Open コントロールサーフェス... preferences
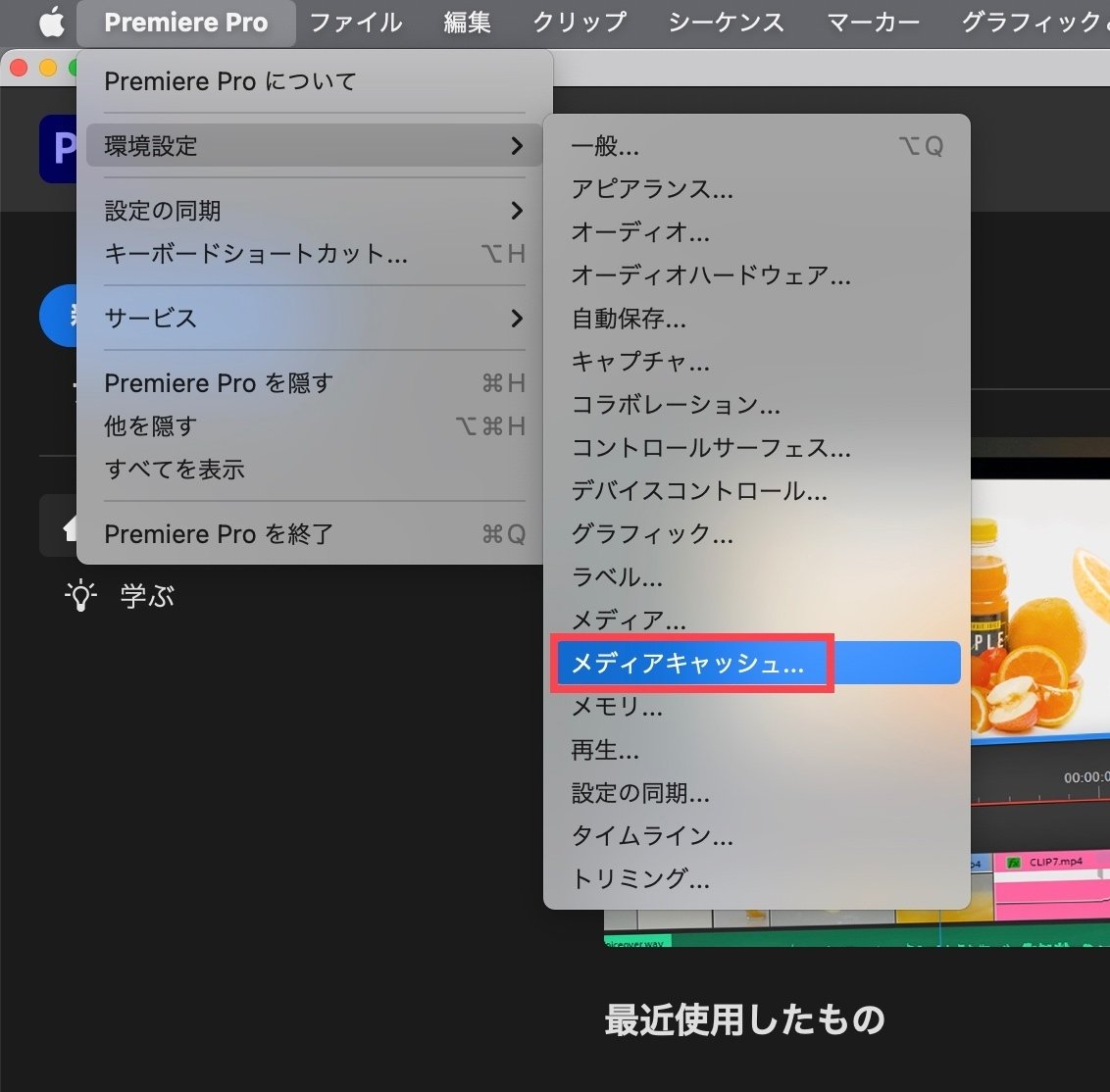Viewport: 1110px width, 1092px height. (756, 448)
